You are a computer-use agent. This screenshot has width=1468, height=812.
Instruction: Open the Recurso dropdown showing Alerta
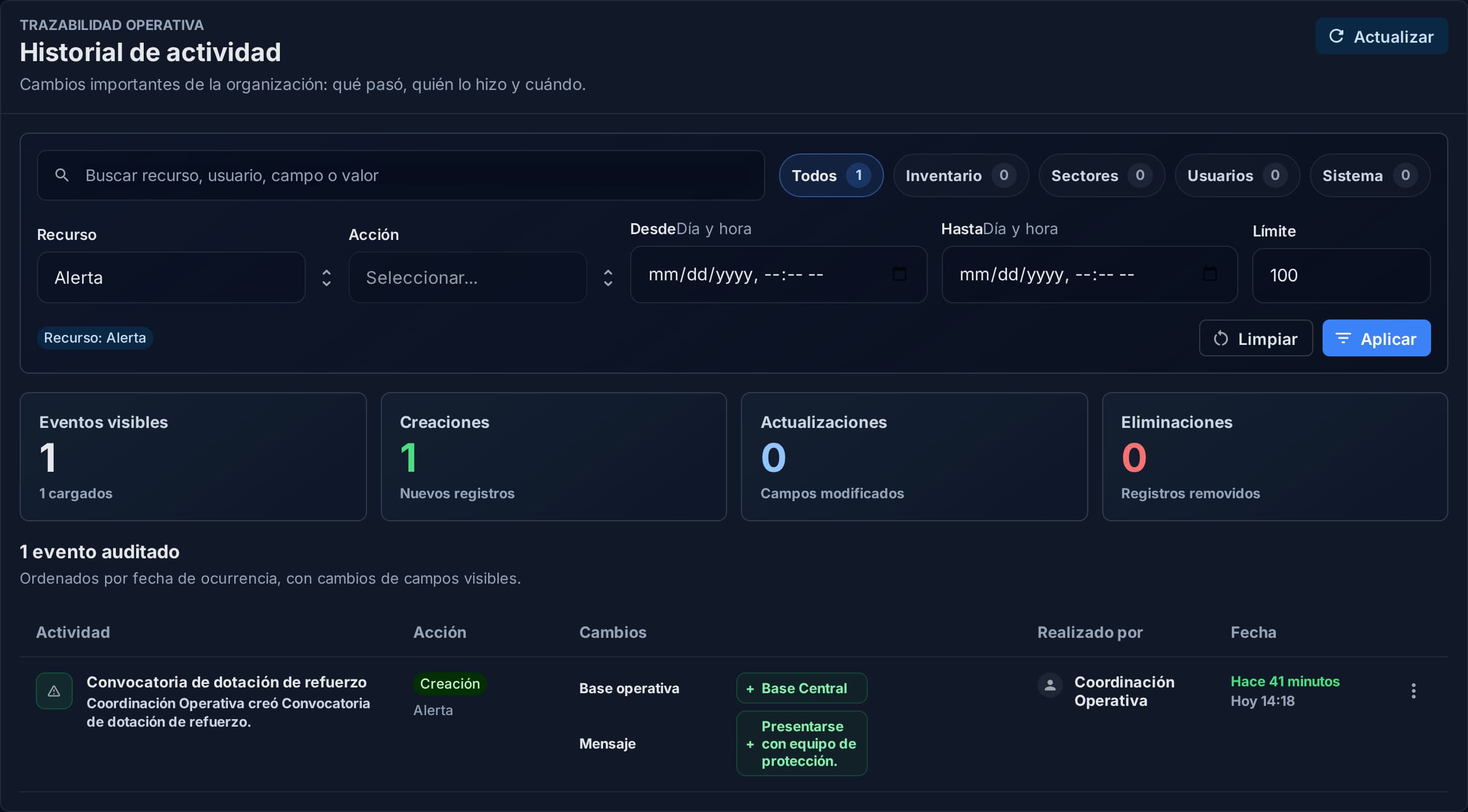pyautogui.click(x=171, y=277)
